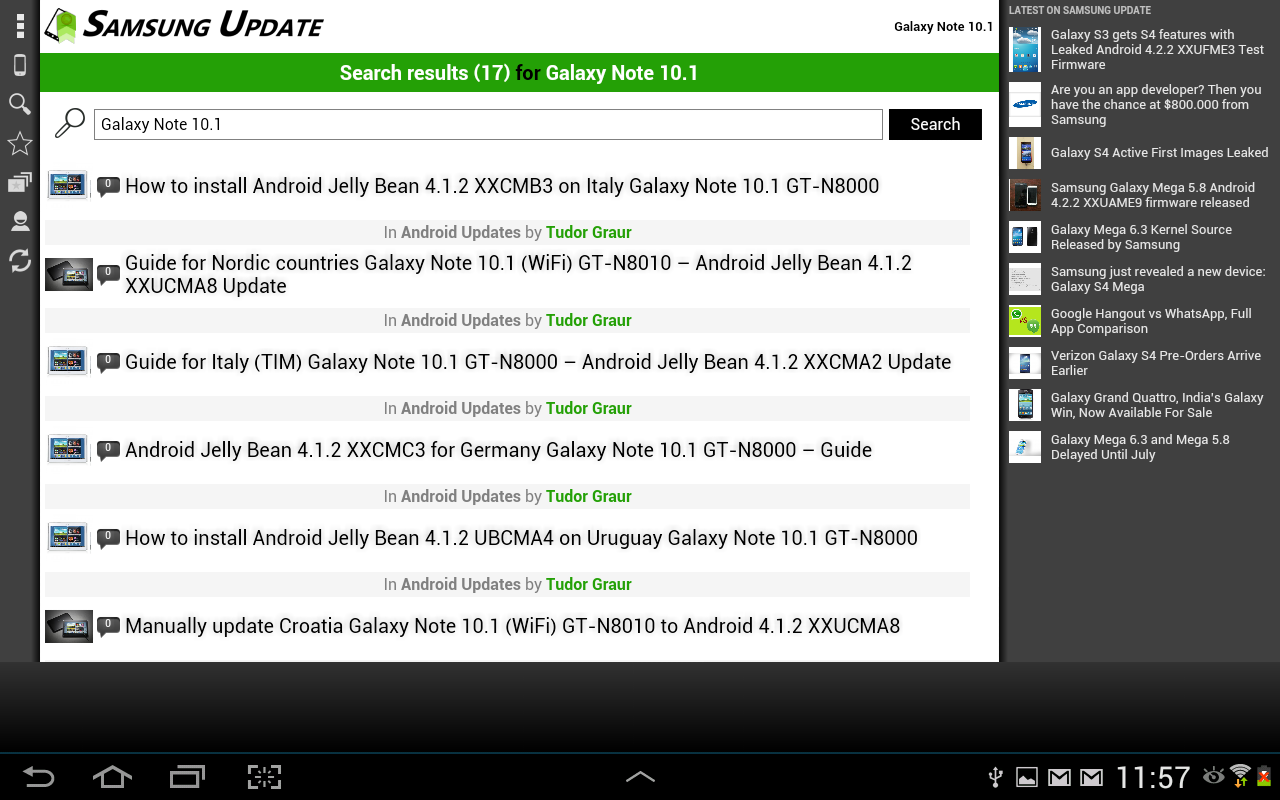Tap thumbnail for Galaxy S4 Active story
The image size is (1280, 800).
tap(1025, 153)
